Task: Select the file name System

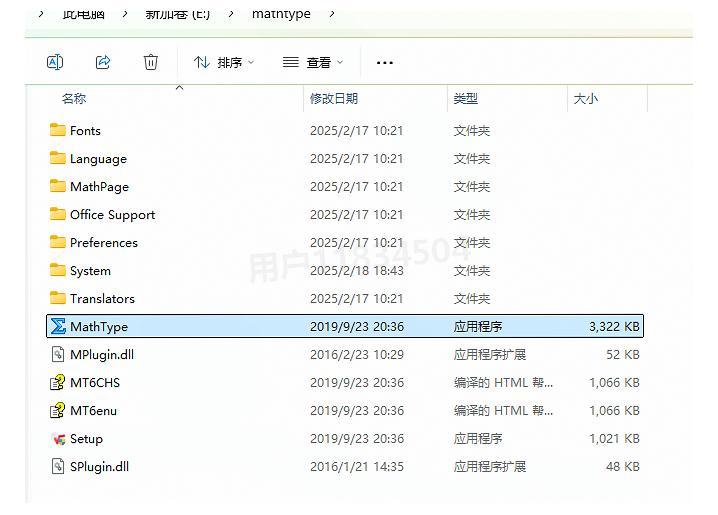Action: point(90,271)
